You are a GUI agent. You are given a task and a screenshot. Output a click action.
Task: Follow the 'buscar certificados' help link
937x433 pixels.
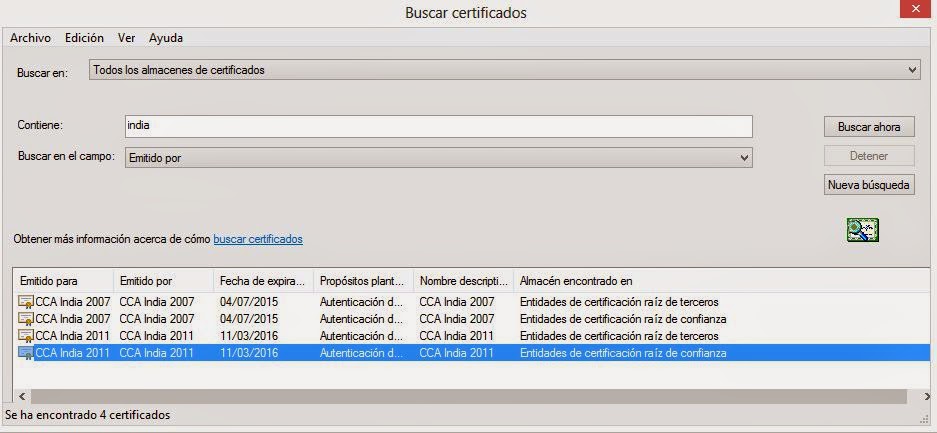[x=258, y=240]
